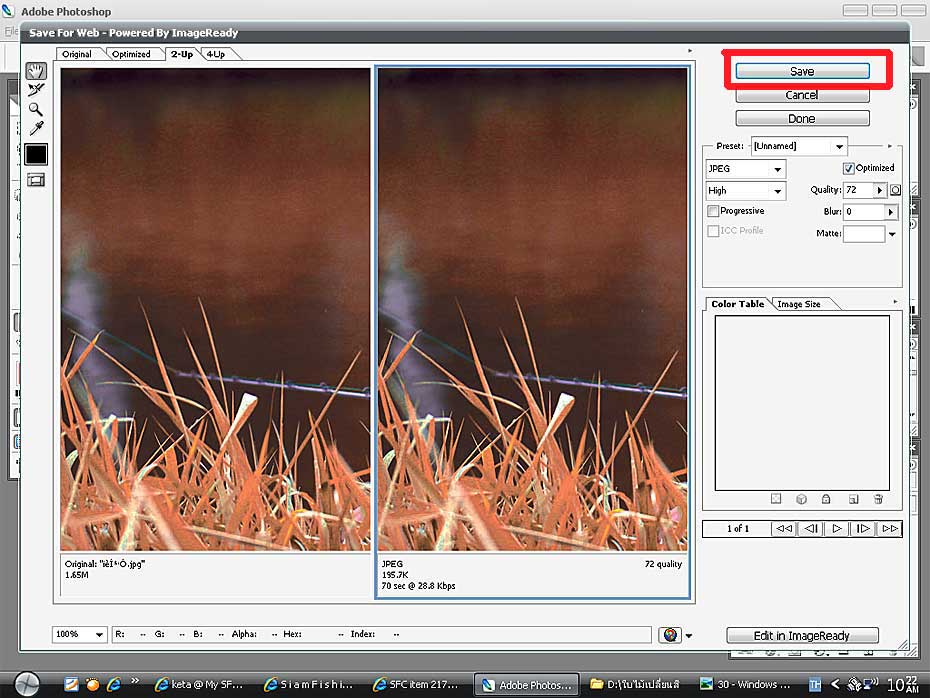Open the Matte color dropdown arrow
This screenshot has height=698, width=930.
tap(891, 234)
